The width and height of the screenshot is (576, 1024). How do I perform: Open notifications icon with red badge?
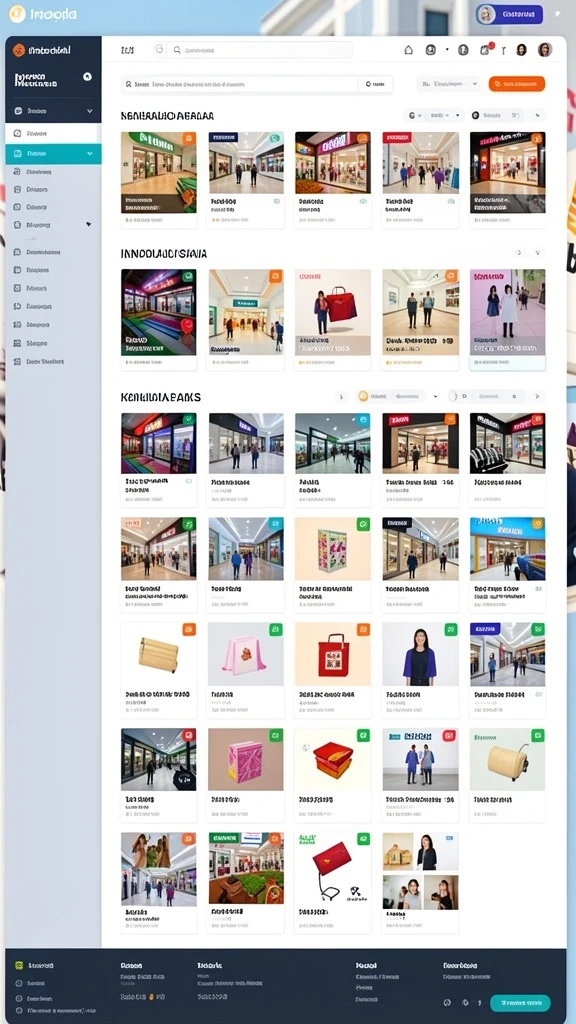point(485,50)
